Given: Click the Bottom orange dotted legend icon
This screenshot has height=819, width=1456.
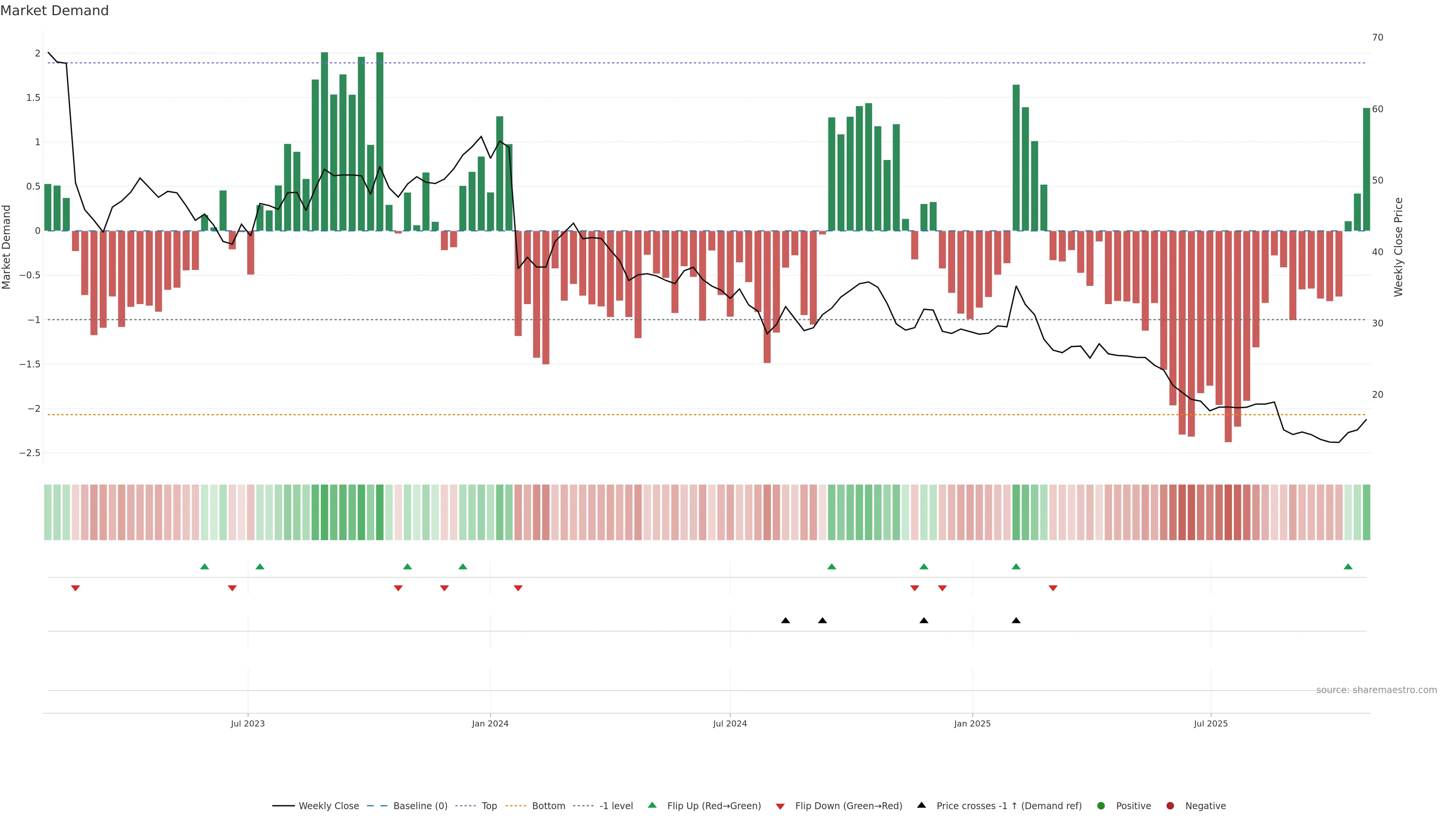Looking at the screenshot, I should point(516,806).
